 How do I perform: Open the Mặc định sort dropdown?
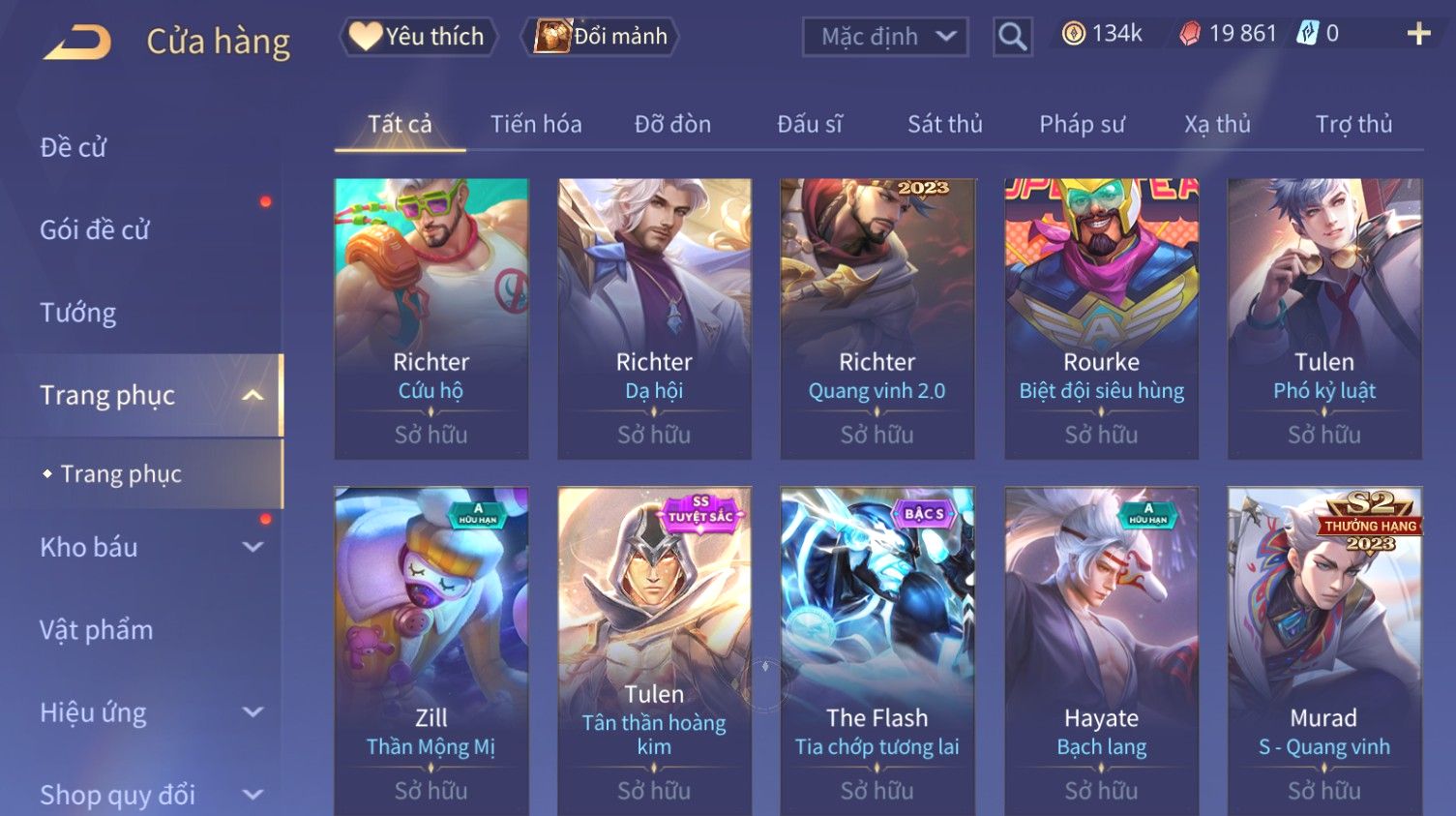click(885, 37)
